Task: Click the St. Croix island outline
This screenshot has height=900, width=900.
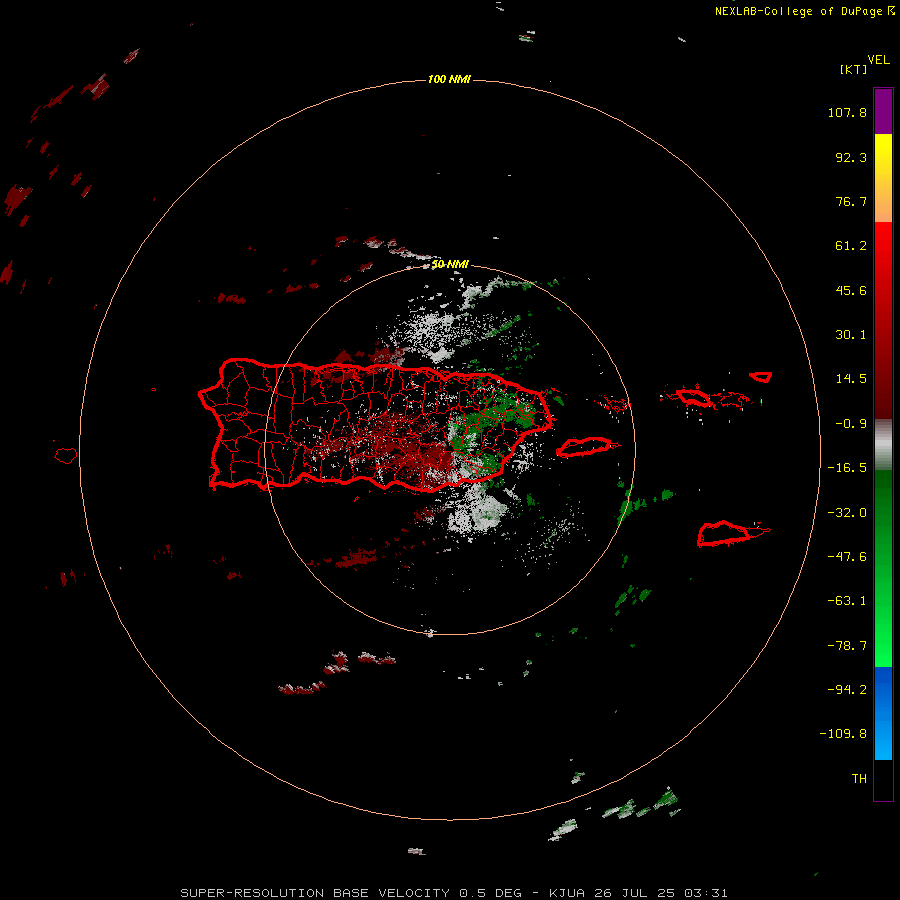Action: (x=724, y=534)
